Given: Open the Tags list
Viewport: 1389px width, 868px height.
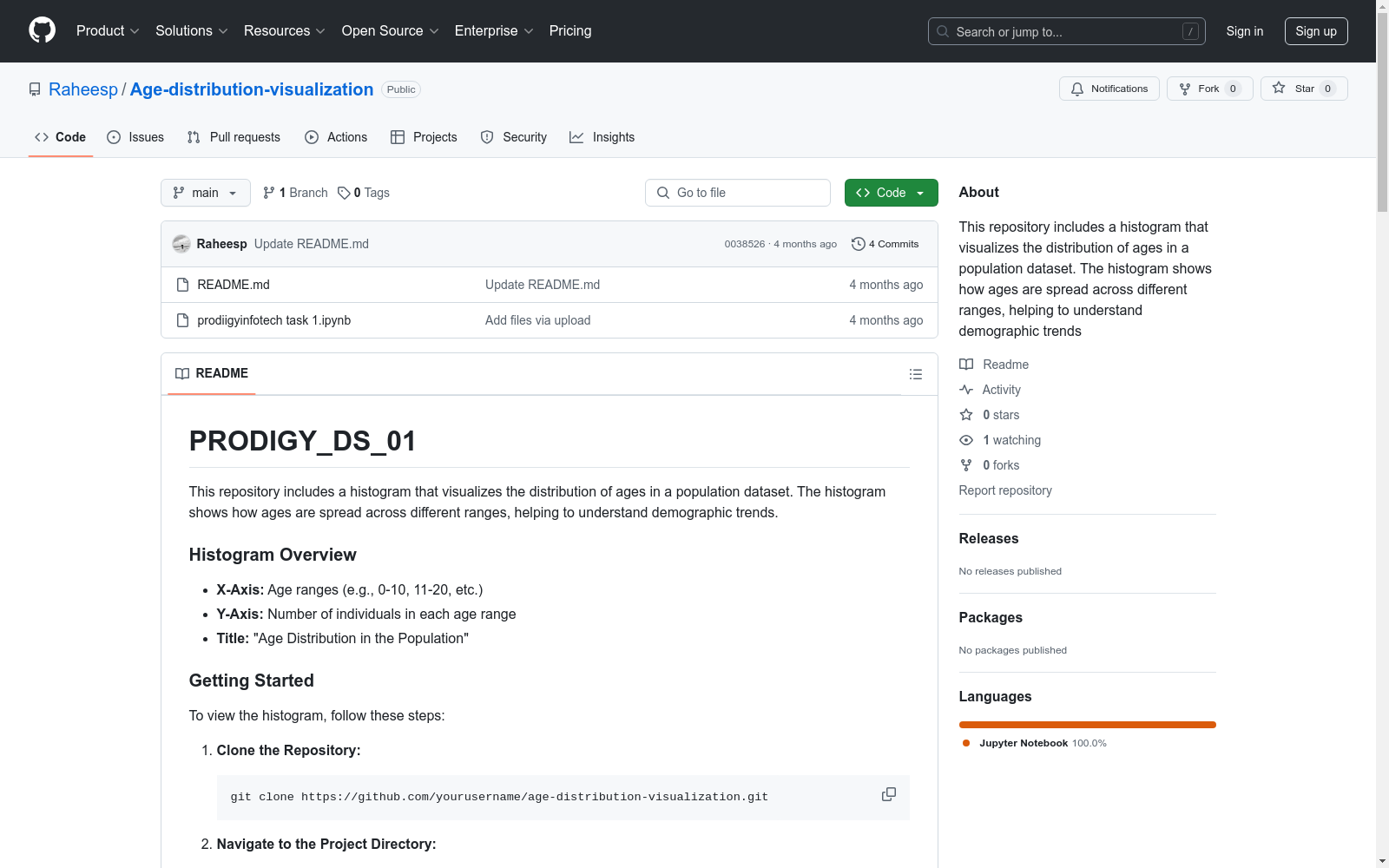Looking at the screenshot, I should pos(364,193).
